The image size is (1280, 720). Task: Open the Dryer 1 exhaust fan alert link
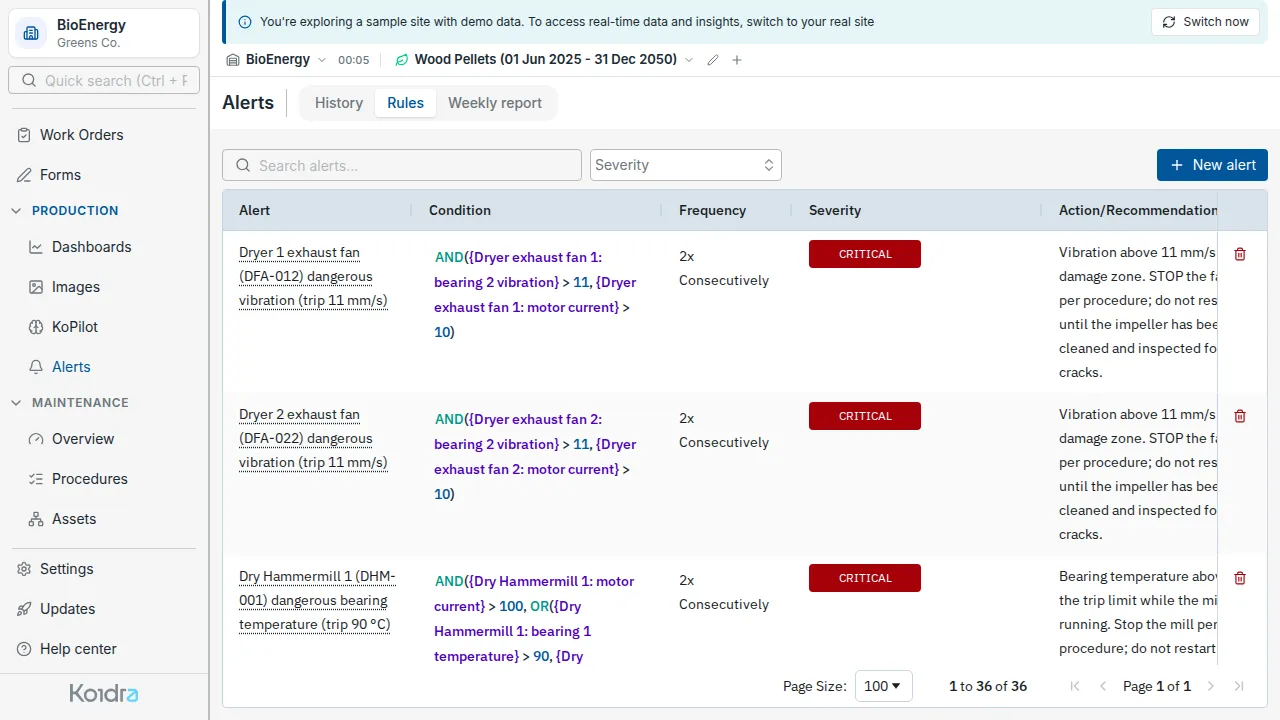click(x=313, y=277)
